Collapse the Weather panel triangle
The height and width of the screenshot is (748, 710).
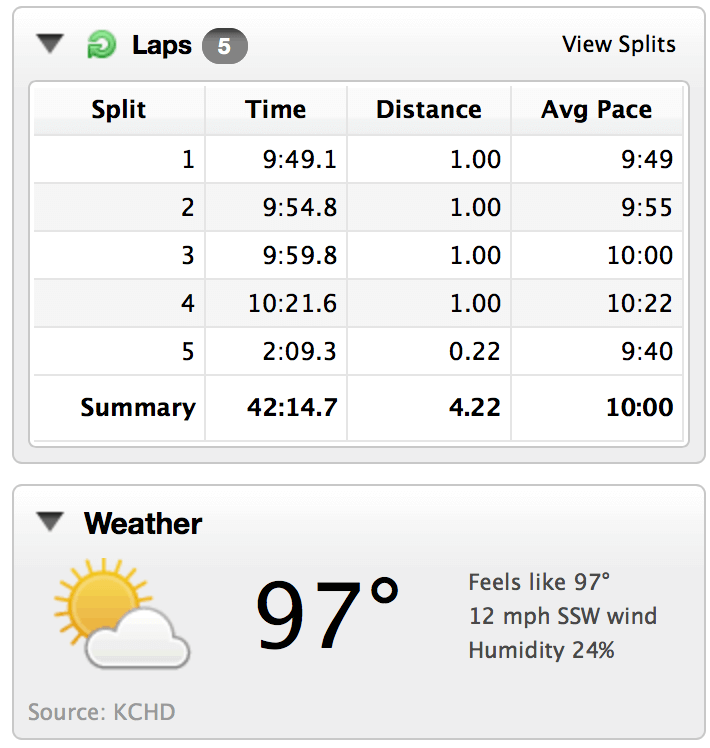(x=50, y=522)
